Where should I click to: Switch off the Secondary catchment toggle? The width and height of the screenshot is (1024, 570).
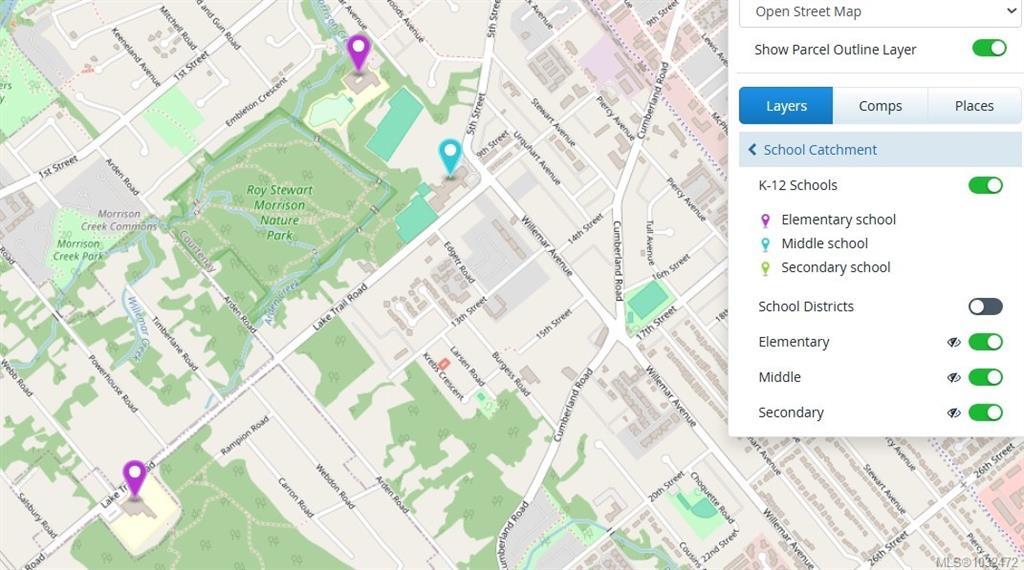pyautogui.click(x=985, y=412)
